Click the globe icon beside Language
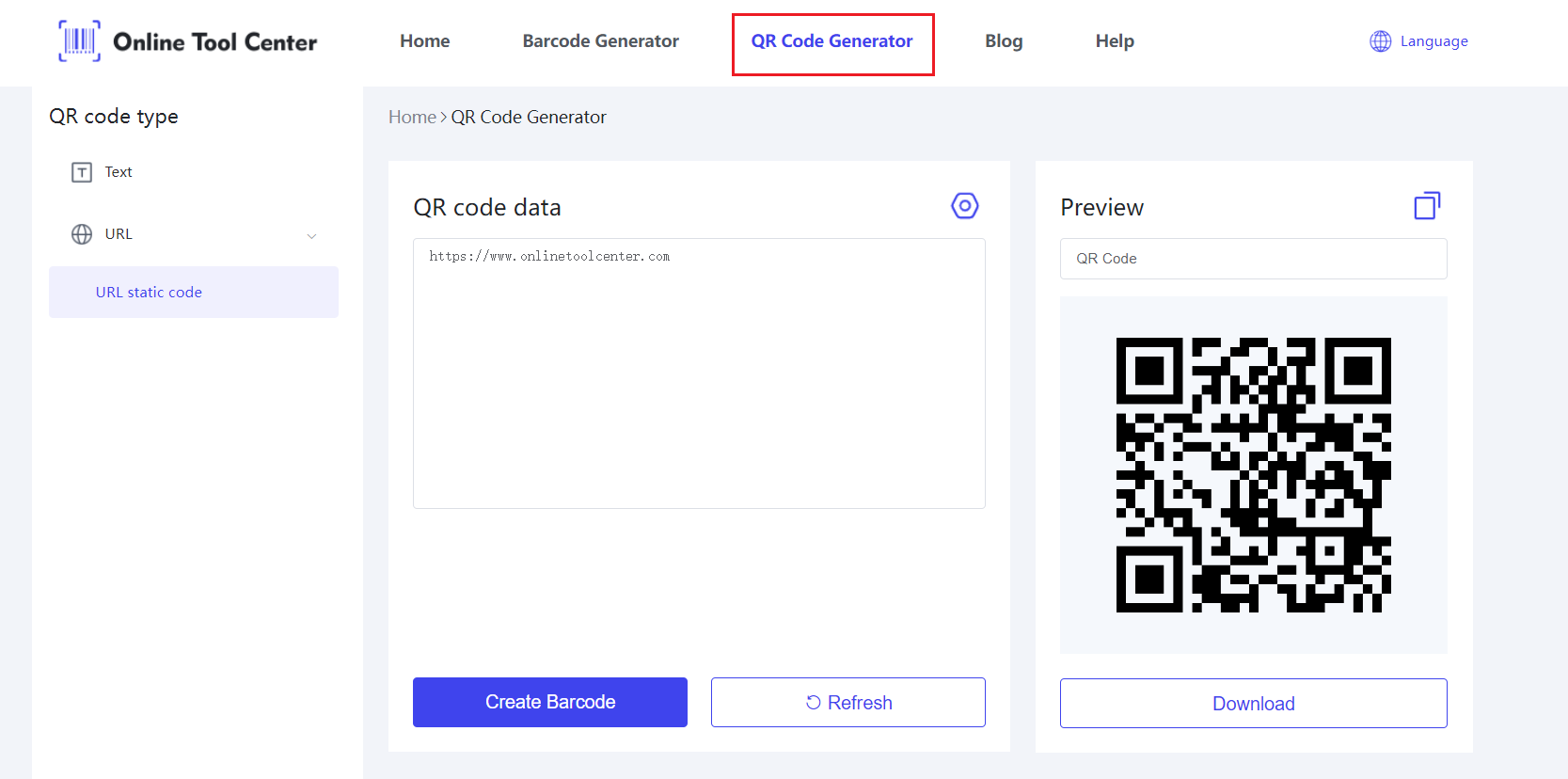 [x=1380, y=41]
